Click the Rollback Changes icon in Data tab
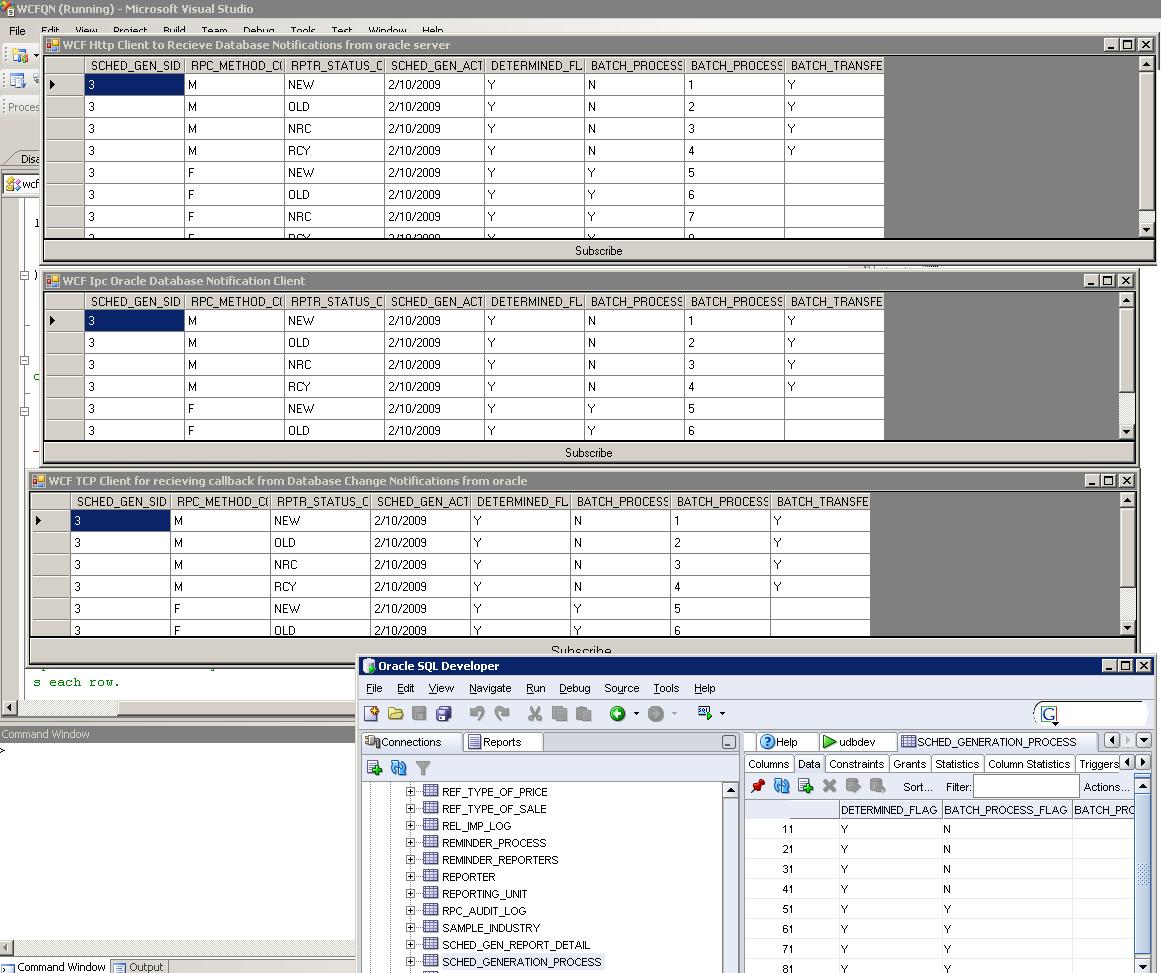The width and height of the screenshot is (1161, 973). [x=877, y=786]
